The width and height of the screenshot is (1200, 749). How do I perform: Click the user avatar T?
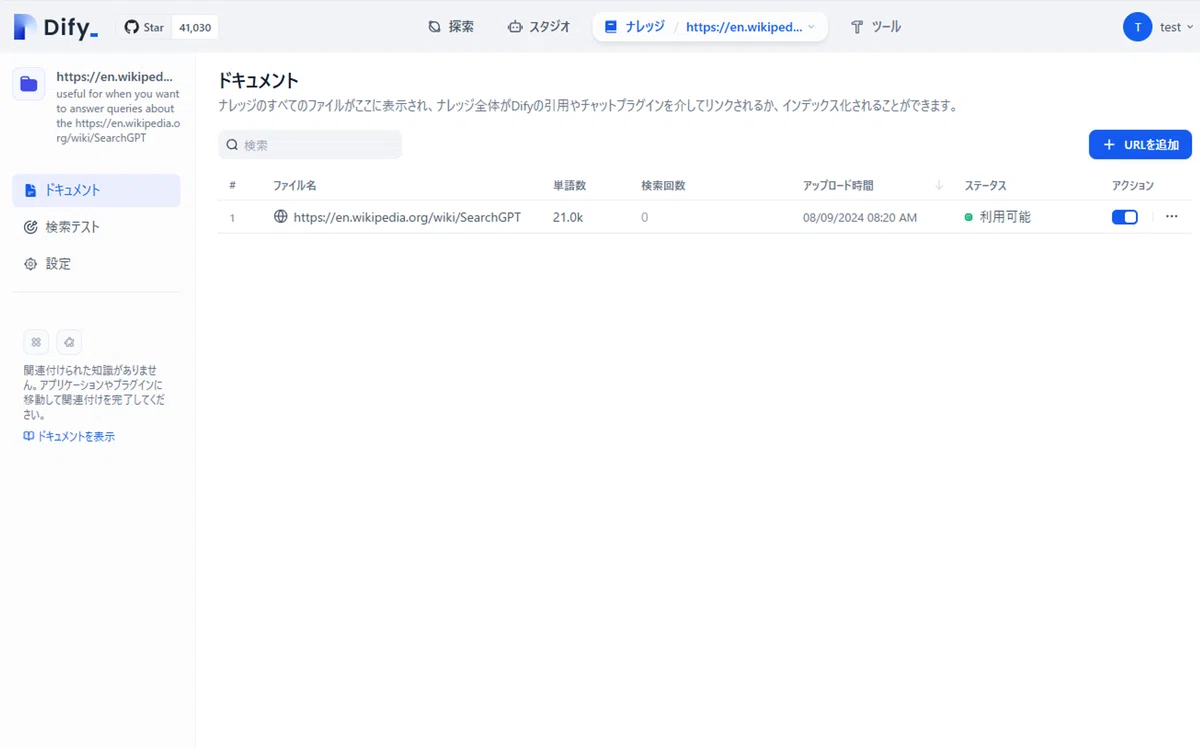[x=1137, y=27]
